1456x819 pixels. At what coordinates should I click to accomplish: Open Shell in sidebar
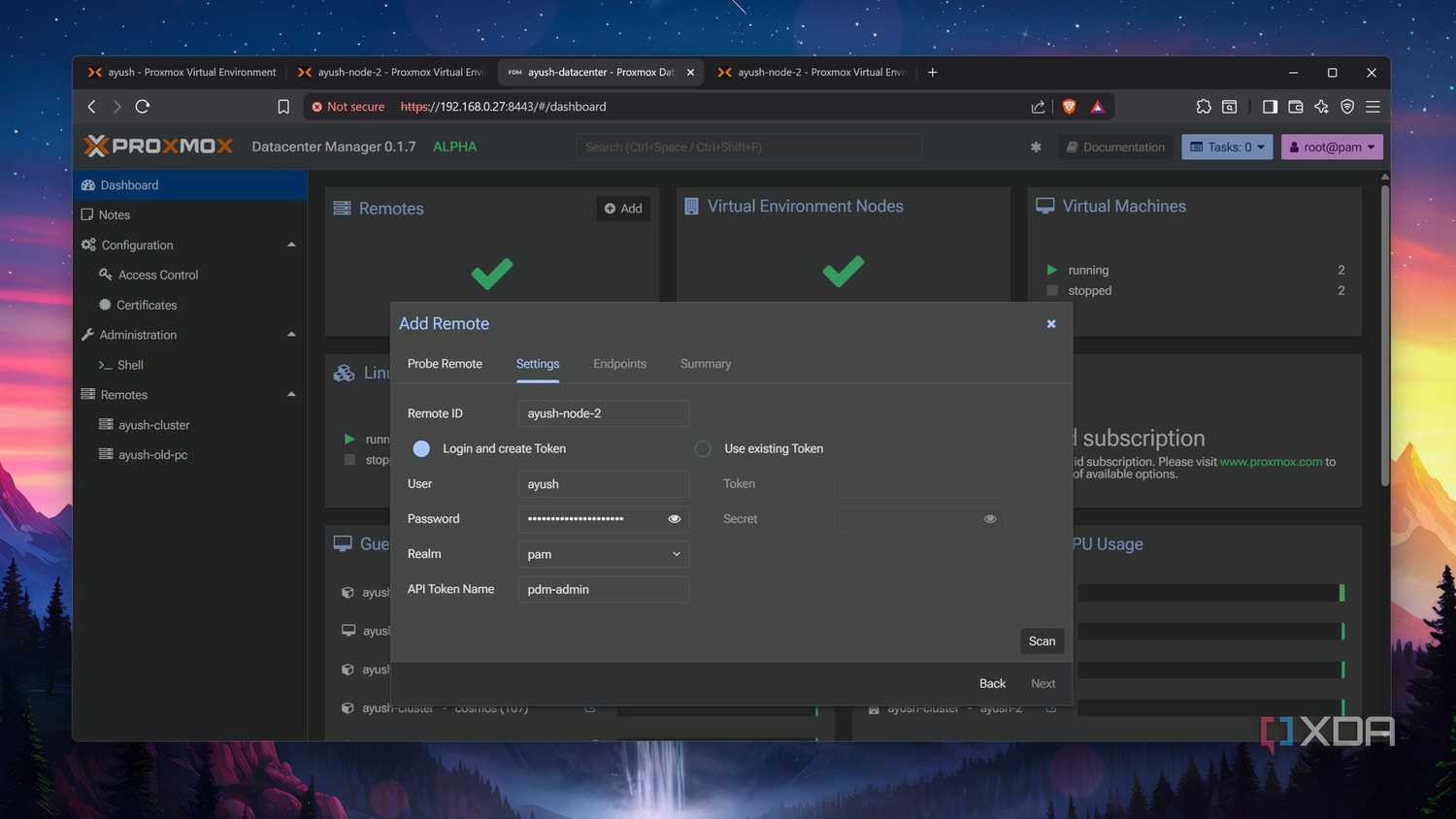coord(190,365)
